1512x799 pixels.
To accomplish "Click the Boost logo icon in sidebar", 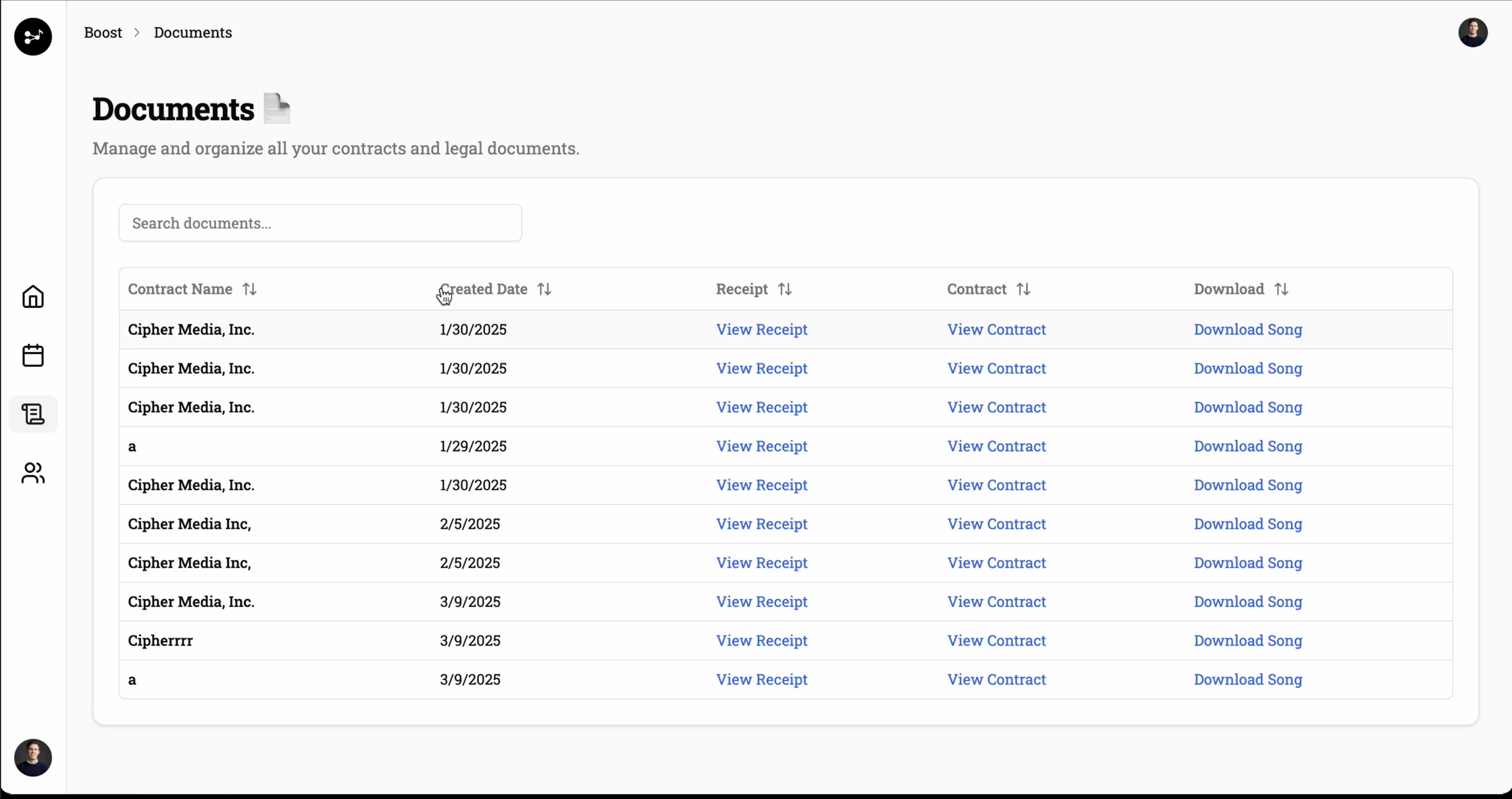I will [x=33, y=36].
